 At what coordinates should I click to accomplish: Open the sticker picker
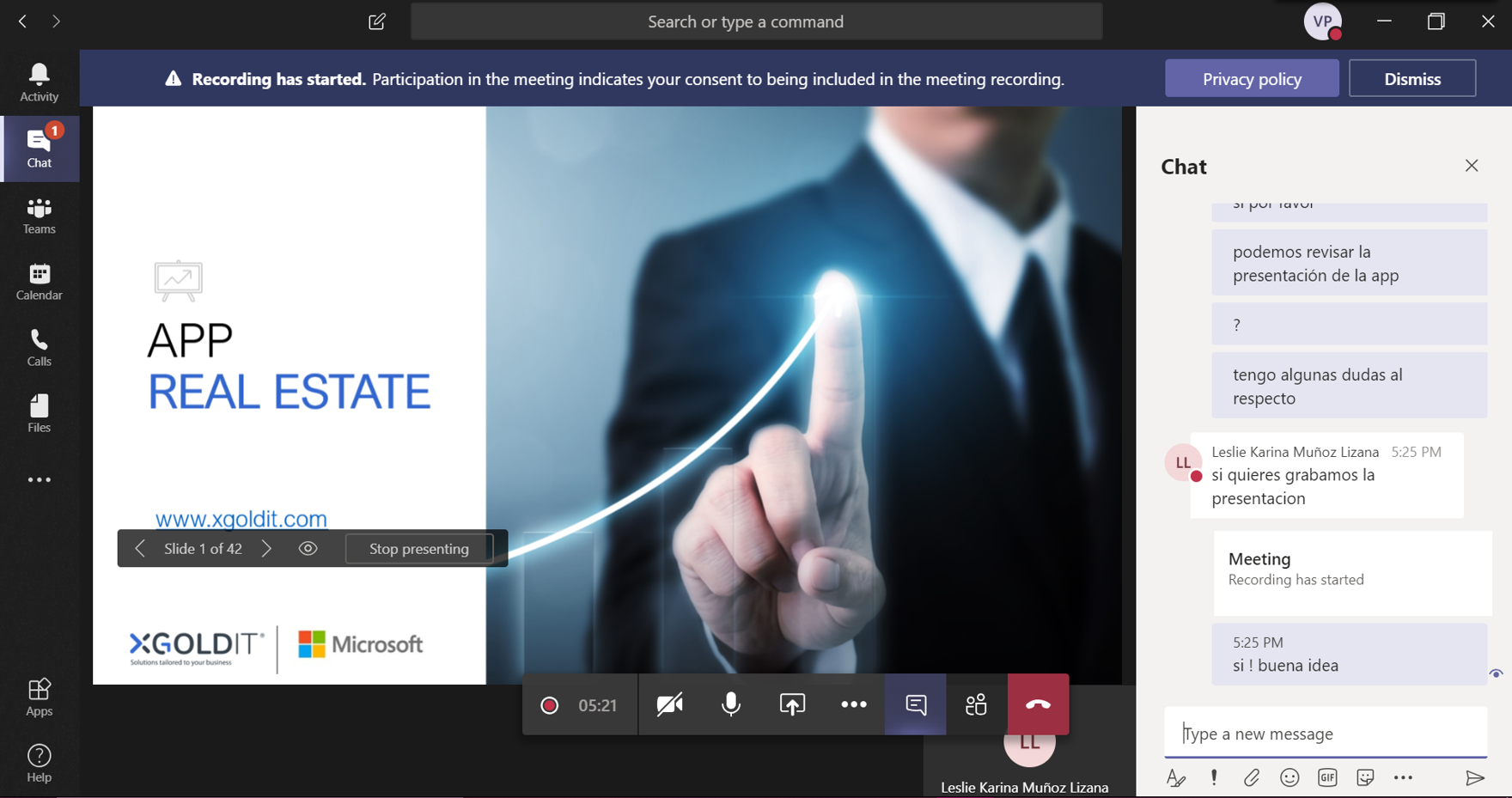point(1365,778)
